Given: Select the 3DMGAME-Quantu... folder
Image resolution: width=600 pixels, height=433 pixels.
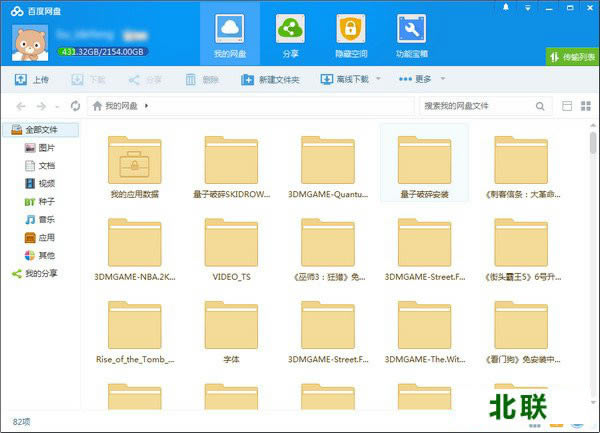Looking at the screenshot, I should point(328,167).
